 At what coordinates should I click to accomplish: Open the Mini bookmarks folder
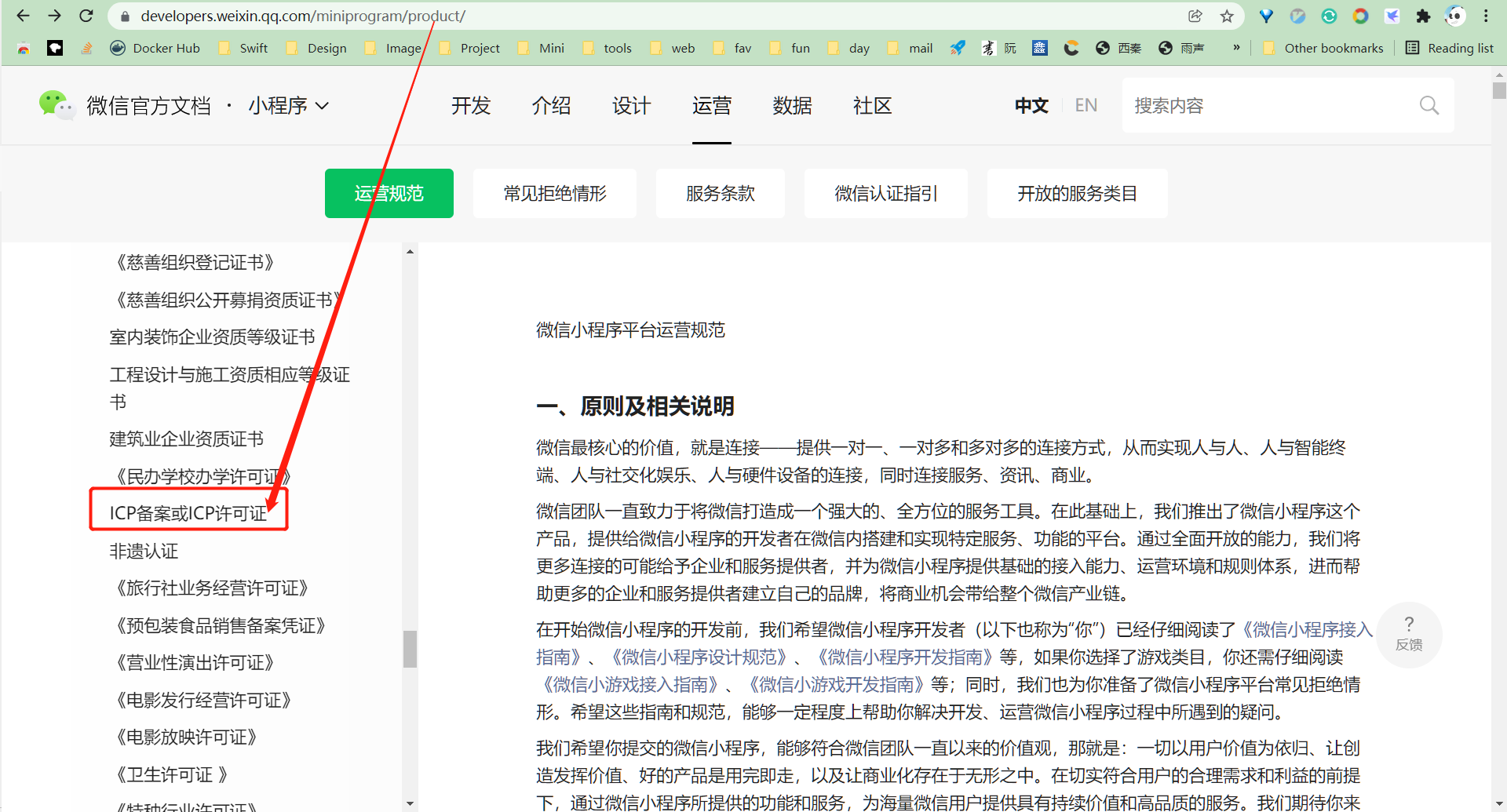(541, 48)
